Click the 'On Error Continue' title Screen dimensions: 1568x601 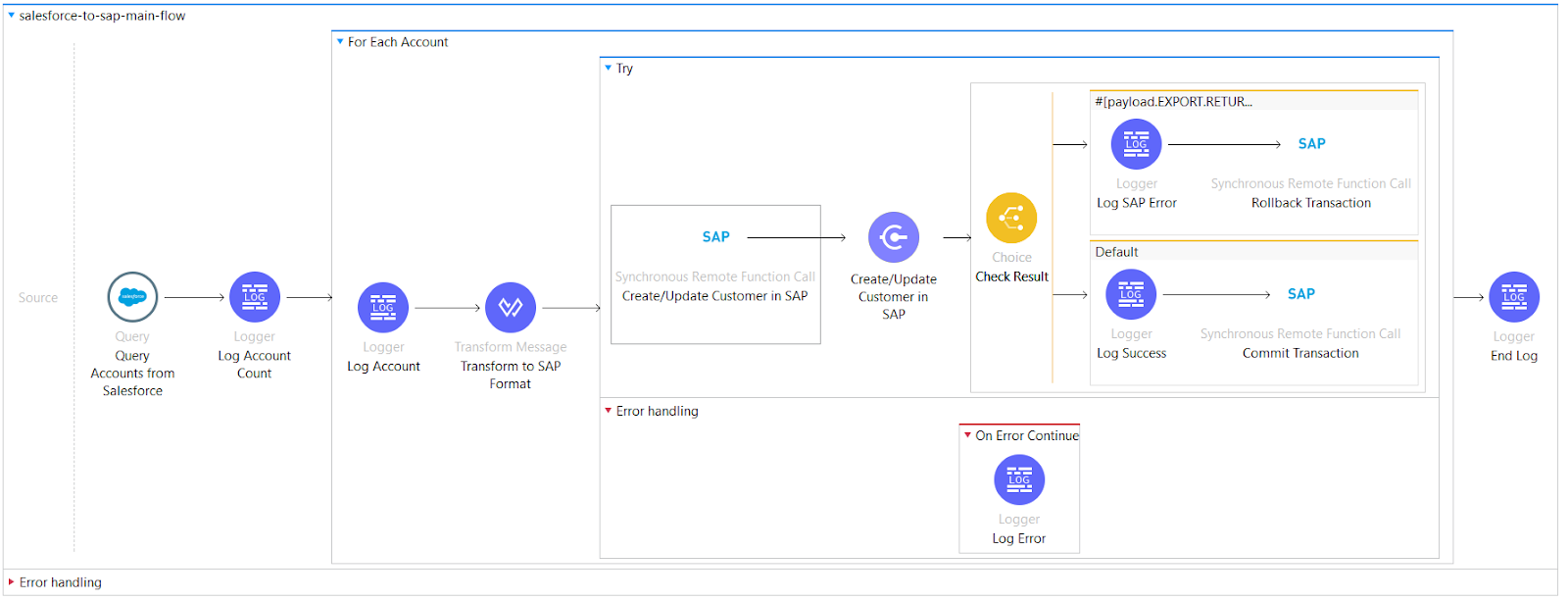[1027, 435]
